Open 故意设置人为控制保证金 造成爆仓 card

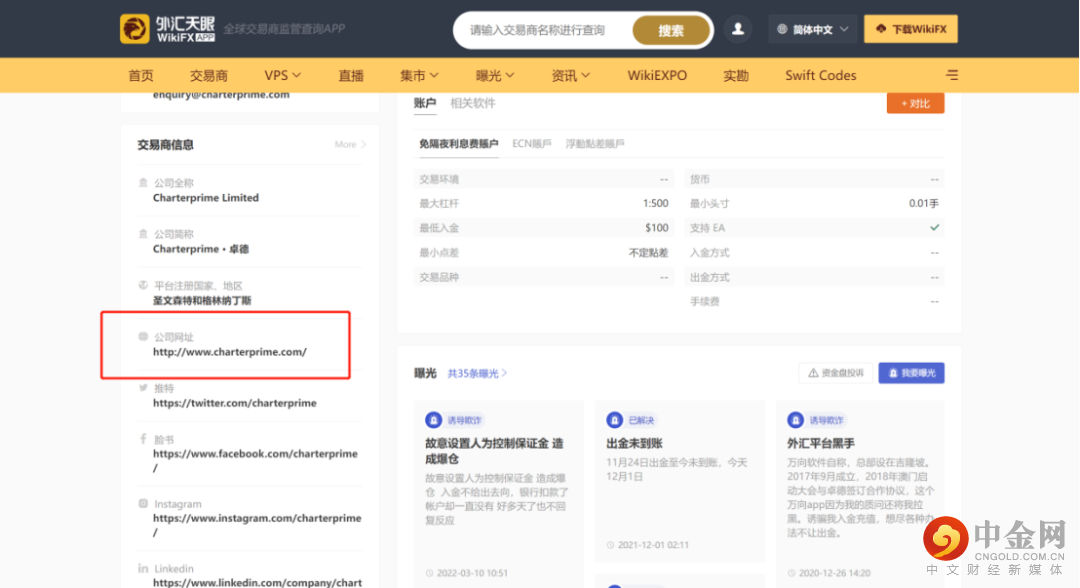tap(499, 494)
